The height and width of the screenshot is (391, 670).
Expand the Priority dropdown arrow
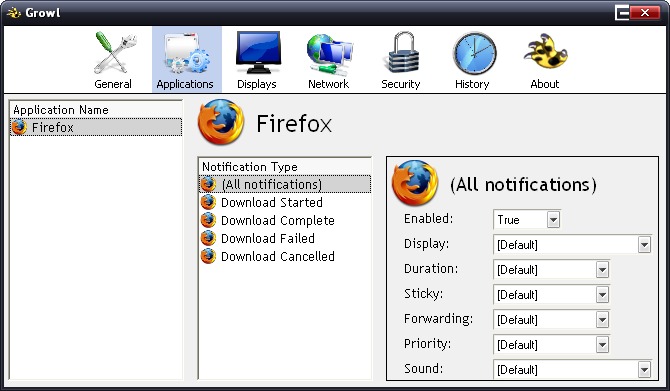(x=602, y=344)
